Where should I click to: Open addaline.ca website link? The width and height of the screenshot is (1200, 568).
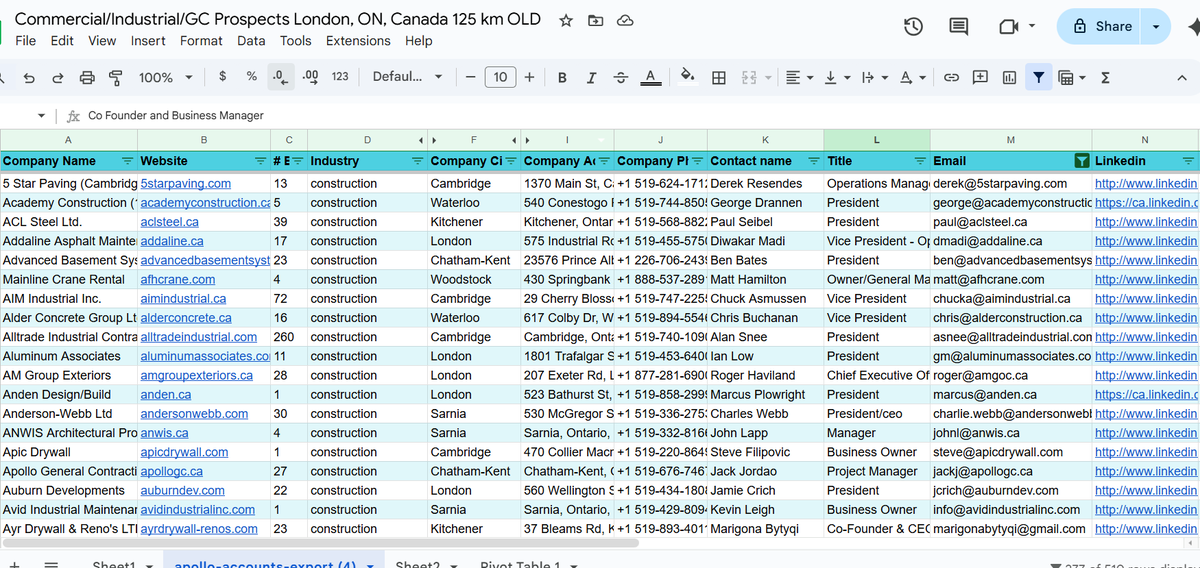(x=172, y=241)
